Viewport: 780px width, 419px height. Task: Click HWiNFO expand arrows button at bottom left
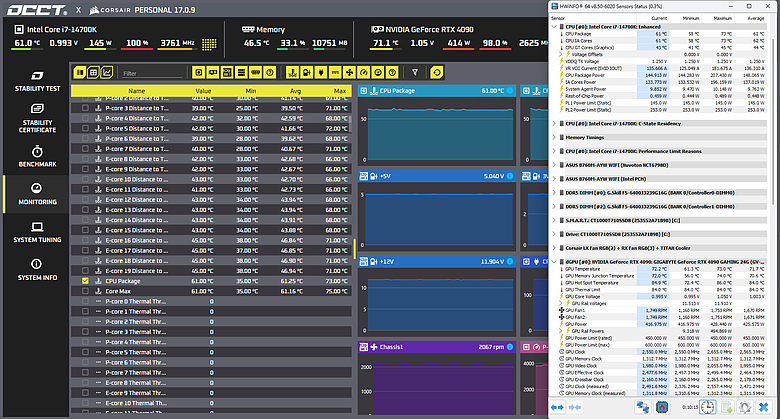pyautogui.click(x=557, y=407)
